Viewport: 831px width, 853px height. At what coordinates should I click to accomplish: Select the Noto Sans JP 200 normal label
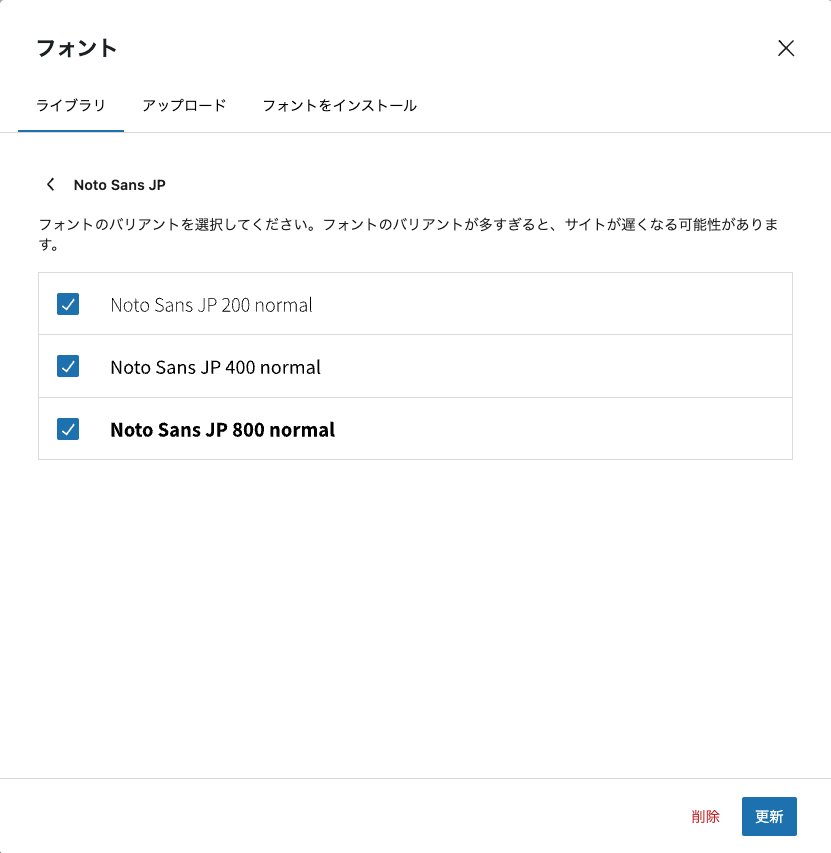click(x=211, y=305)
